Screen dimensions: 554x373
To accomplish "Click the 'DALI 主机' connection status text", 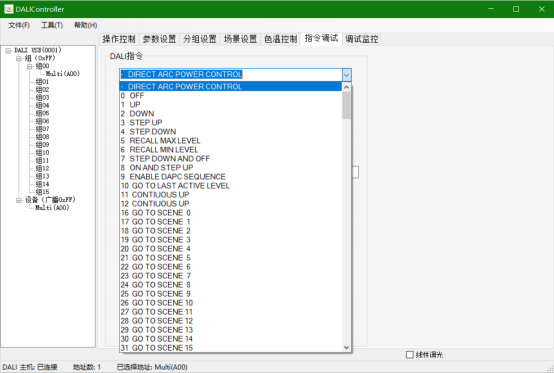I will point(30,367).
